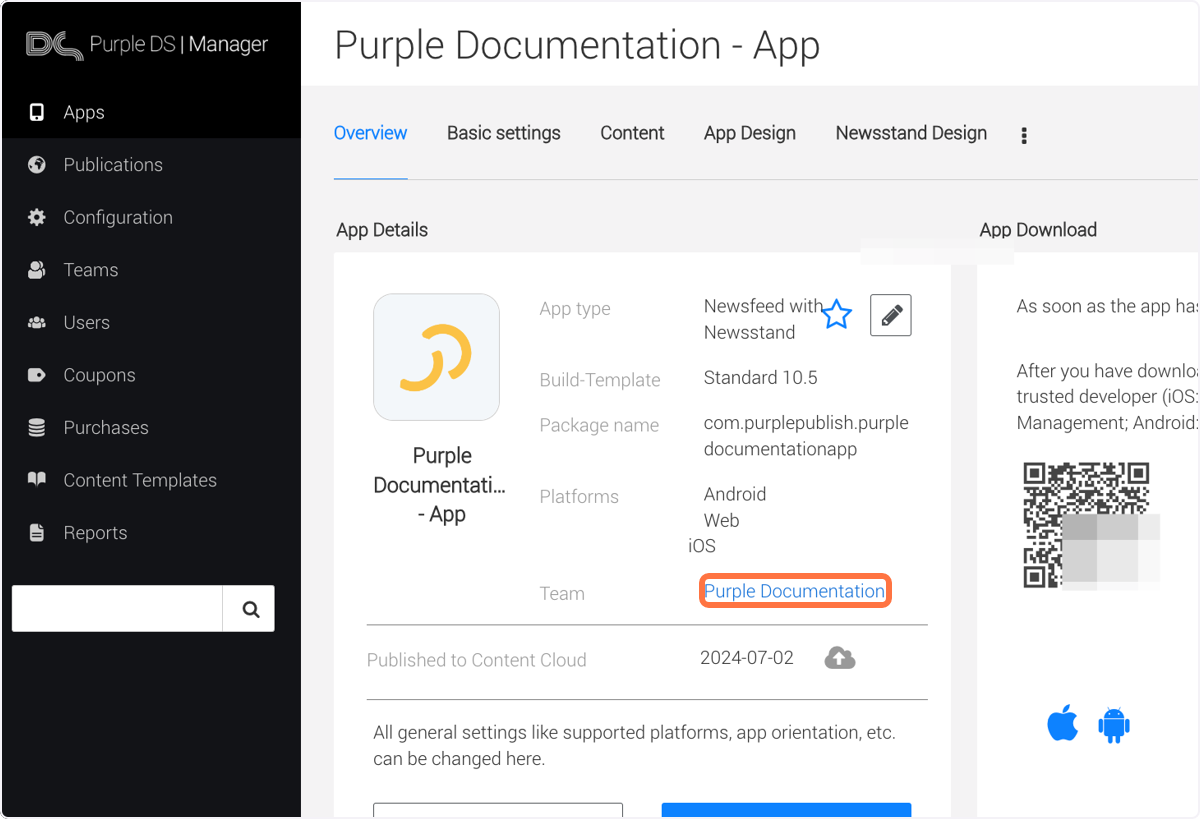Click the sidebar search input field
1200x819 pixels.
coord(117,608)
